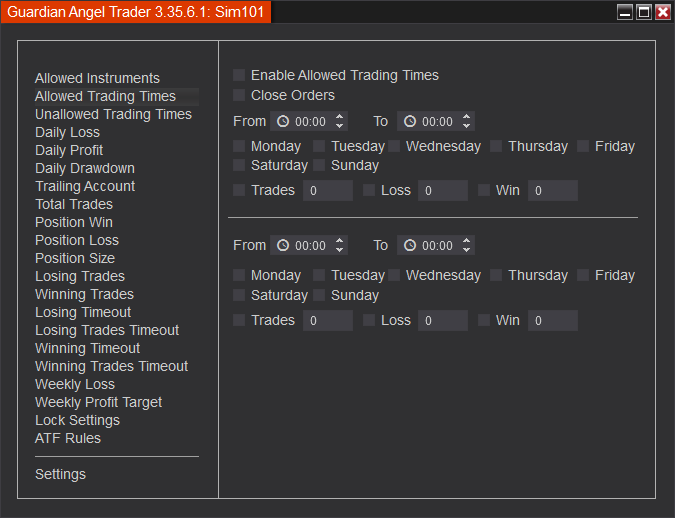Toggle Trades checkbox in second time block
Viewport: 675px width, 518px height.
pos(239,320)
